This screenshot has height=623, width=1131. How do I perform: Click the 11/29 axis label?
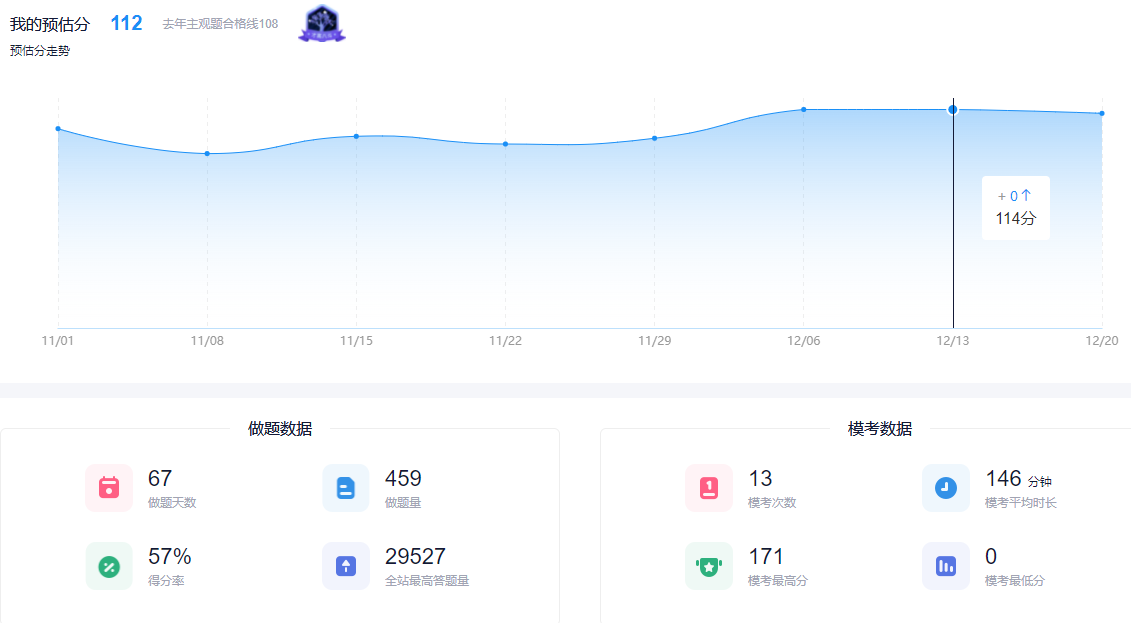(655, 340)
